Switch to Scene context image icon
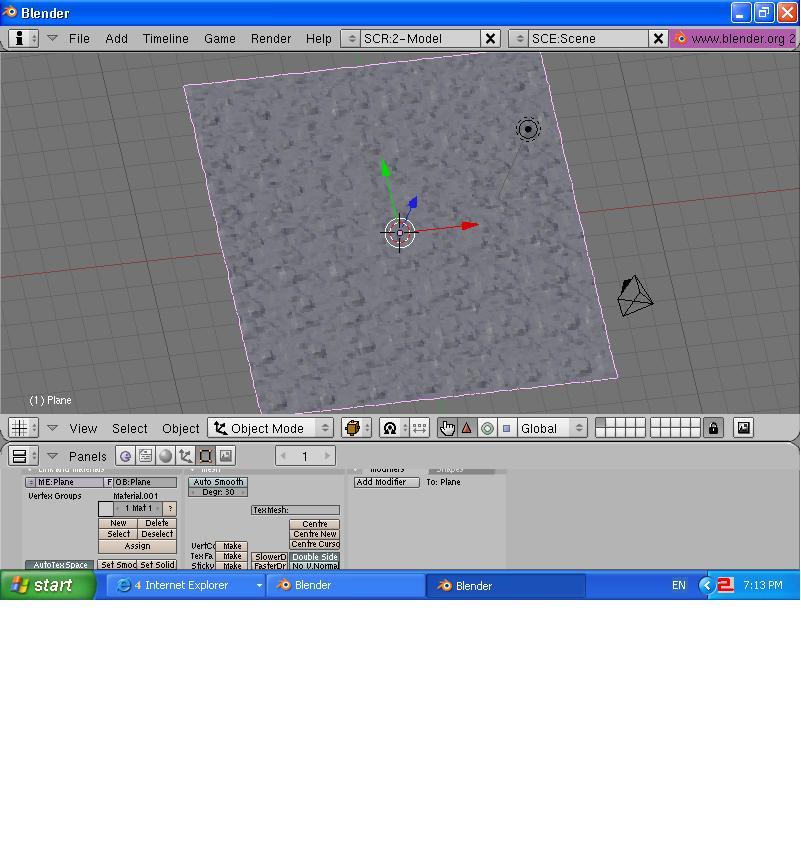The width and height of the screenshot is (801, 864). tap(226, 456)
